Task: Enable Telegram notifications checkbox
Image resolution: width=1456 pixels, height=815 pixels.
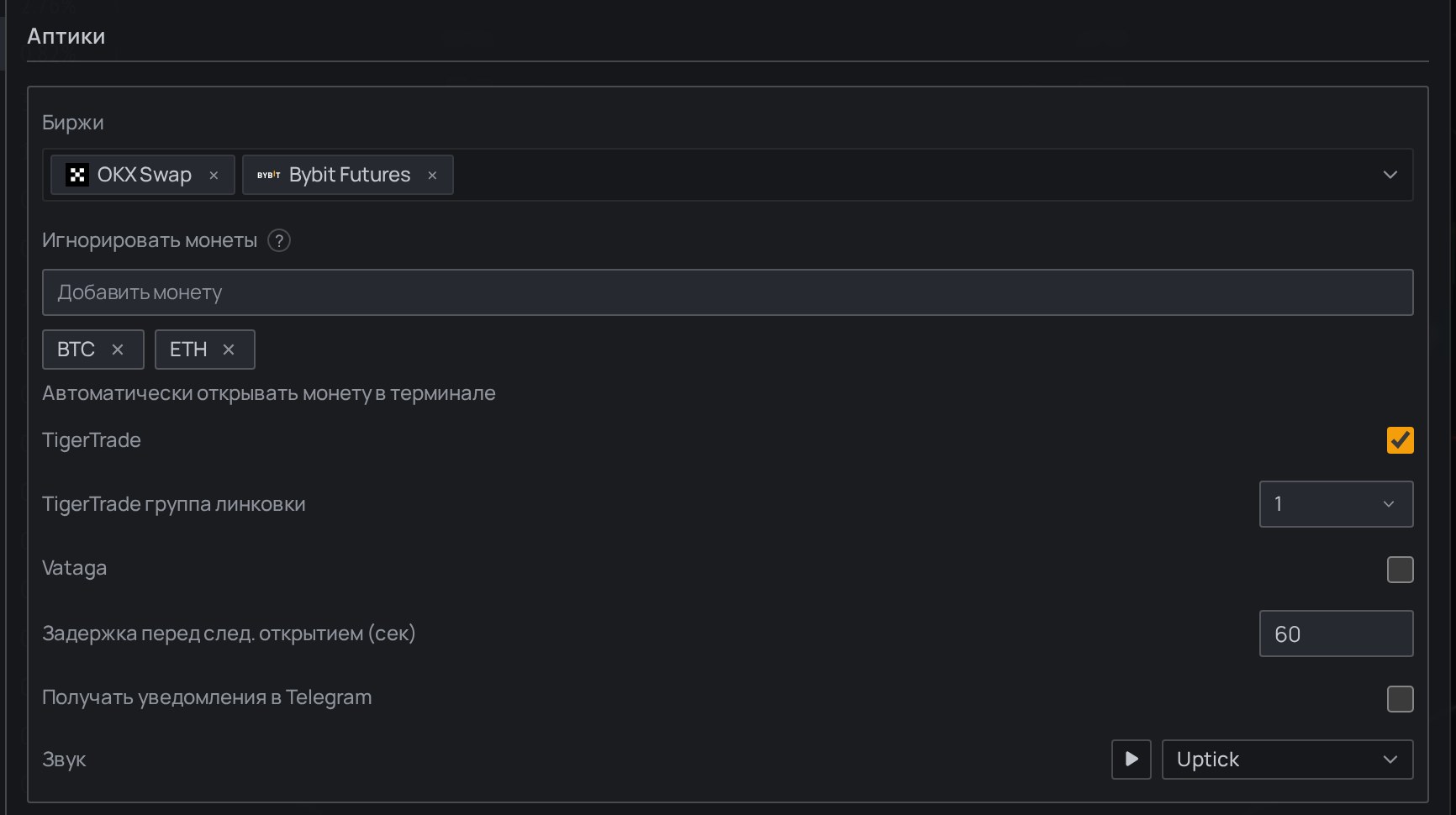Action: pyautogui.click(x=1400, y=699)
